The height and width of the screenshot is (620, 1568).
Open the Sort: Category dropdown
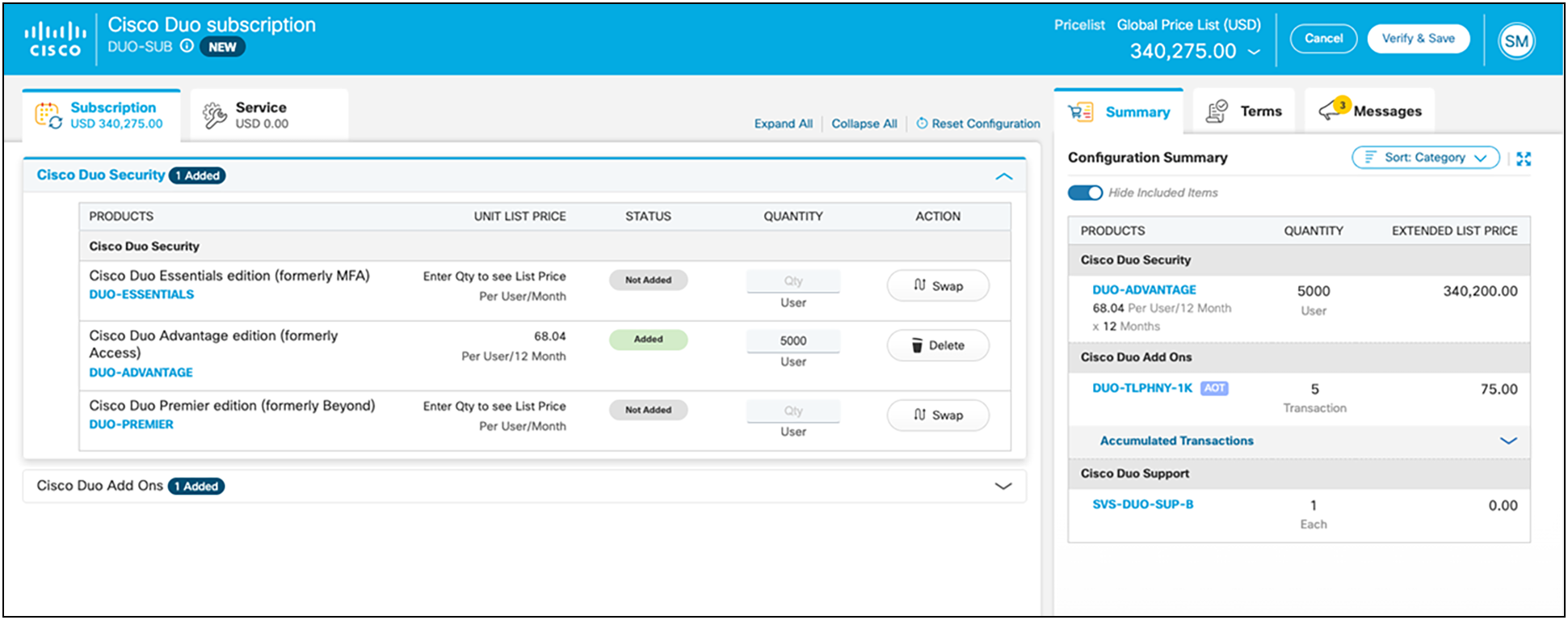(x=1426, y=158)
